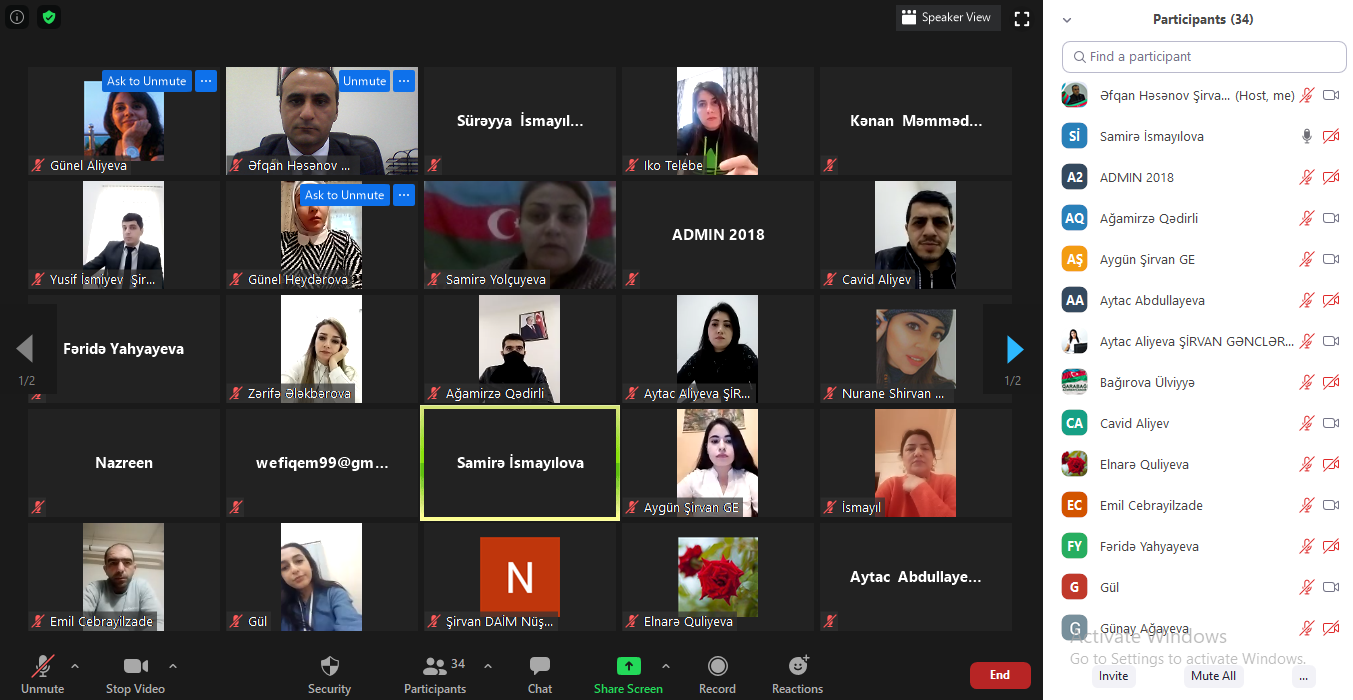This screenshot has height=700, width=1353.
Task: Click Elnarə Quliyeva rose tile
Action: click(x=717, y=577)
